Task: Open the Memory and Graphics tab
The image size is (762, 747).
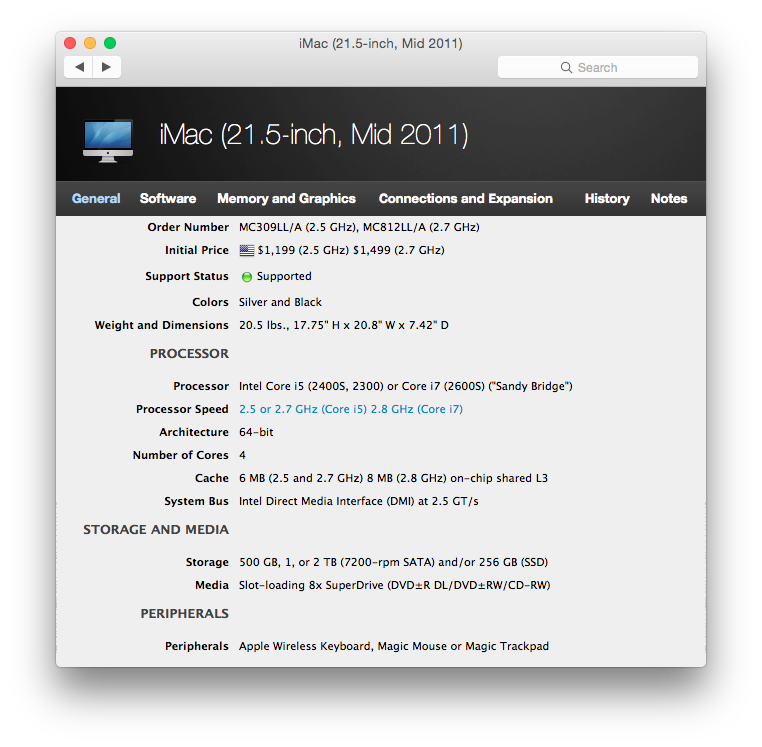Action: point(286,198)
